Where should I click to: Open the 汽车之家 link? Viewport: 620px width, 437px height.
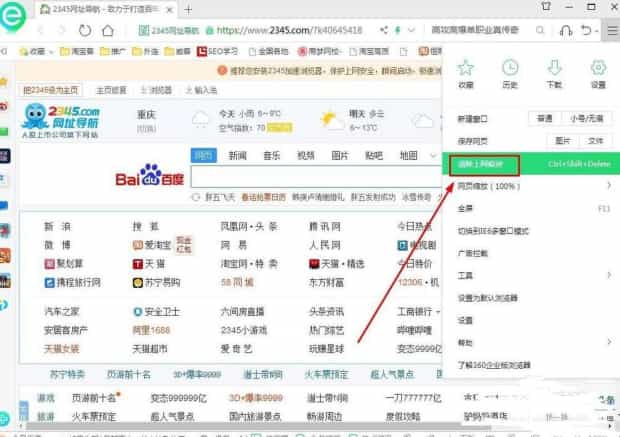pos(62,312)
